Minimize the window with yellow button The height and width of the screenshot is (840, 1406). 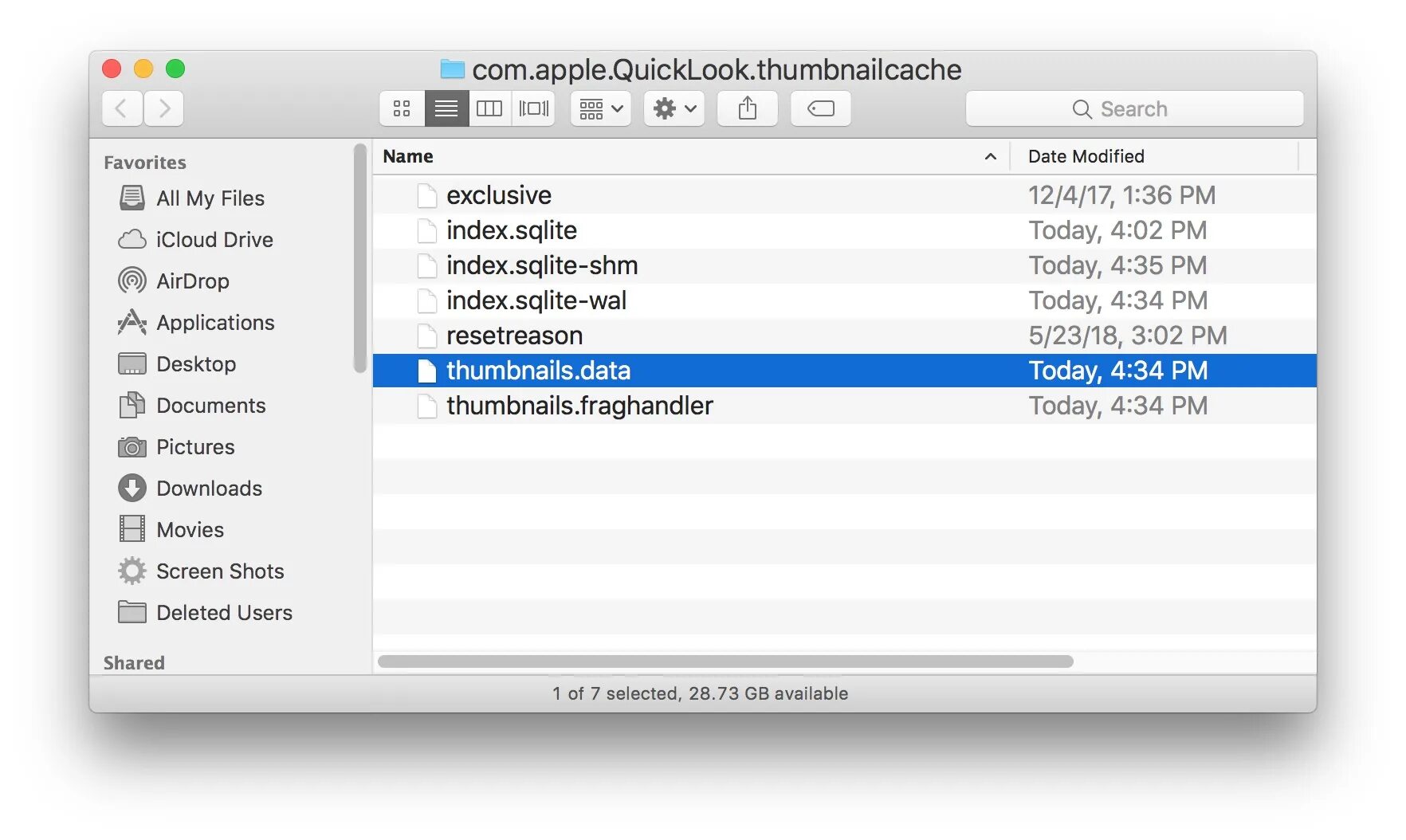143,69
